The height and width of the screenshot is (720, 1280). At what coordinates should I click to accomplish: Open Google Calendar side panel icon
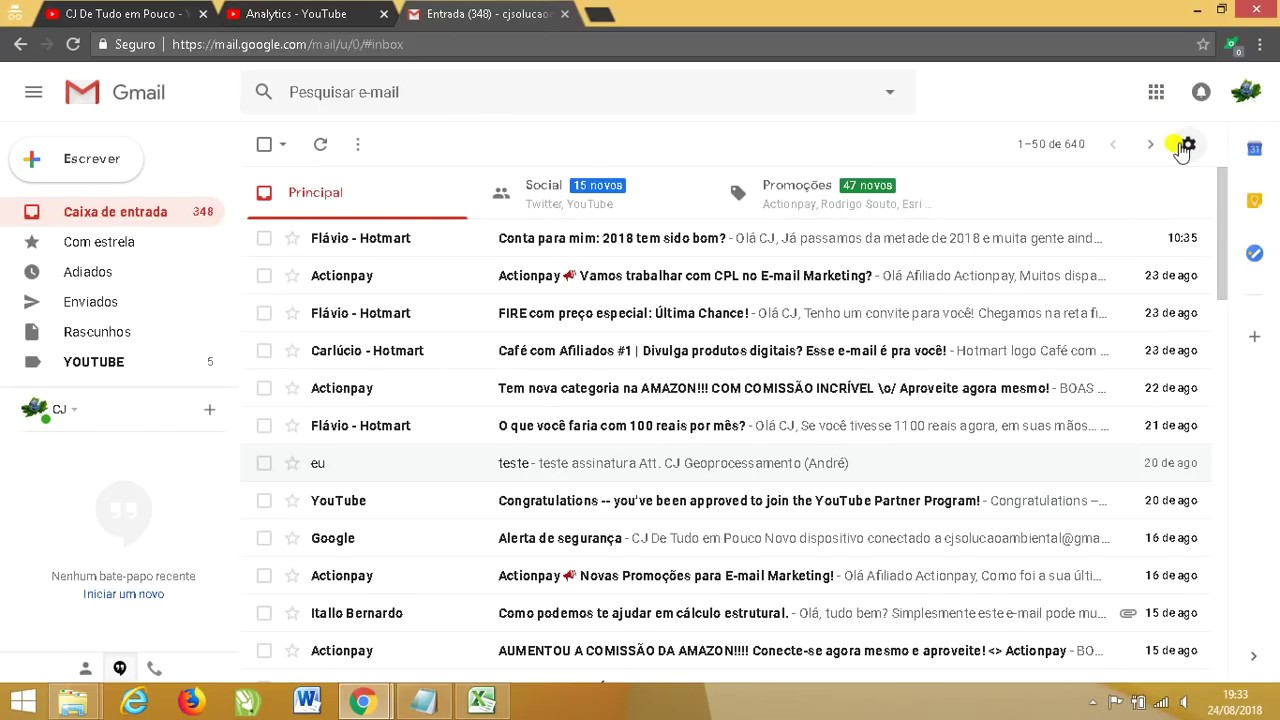pos(1254,148)
